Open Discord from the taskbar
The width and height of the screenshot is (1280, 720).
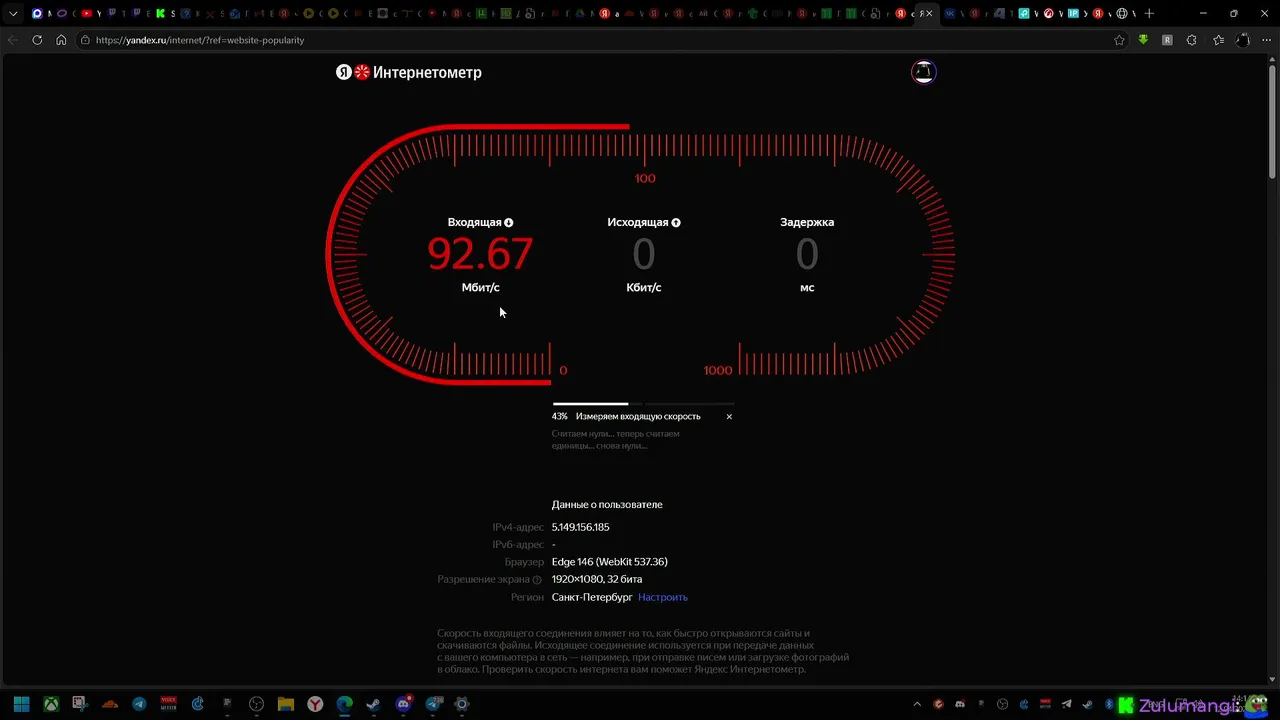[404, 704]
